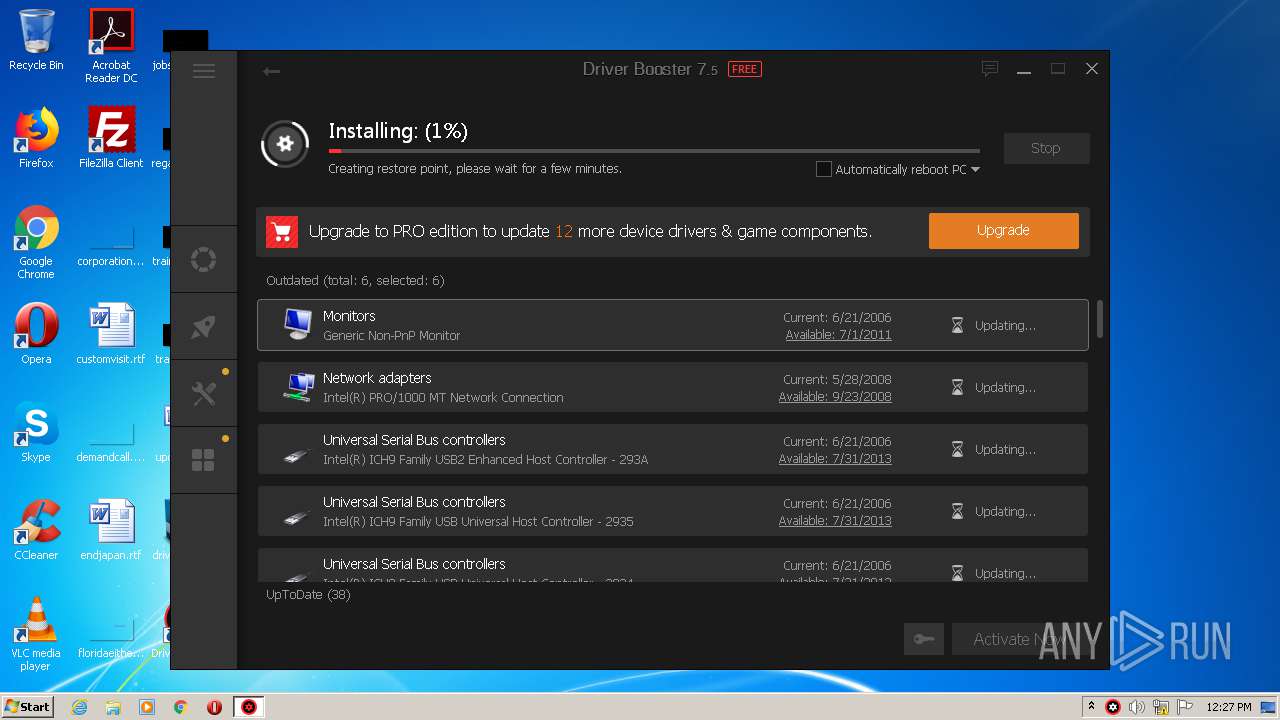The height and width of the screenshot is (720, 1280).
Task: Click the hourglass icon in Monitors row
Action: [957, 325]
